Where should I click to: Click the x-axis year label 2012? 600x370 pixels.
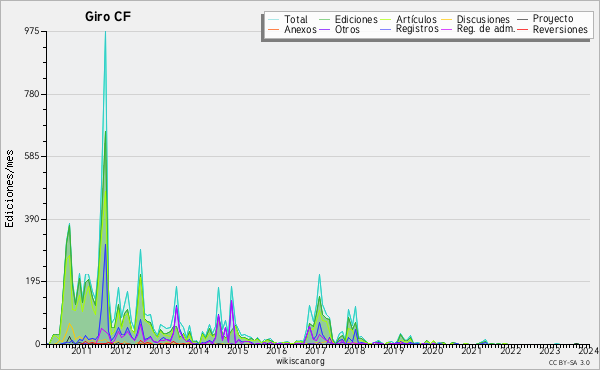(121, 350)
